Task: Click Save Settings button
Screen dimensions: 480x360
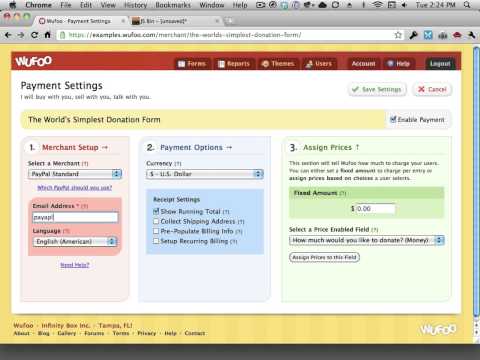Action: tap(377, 89)
